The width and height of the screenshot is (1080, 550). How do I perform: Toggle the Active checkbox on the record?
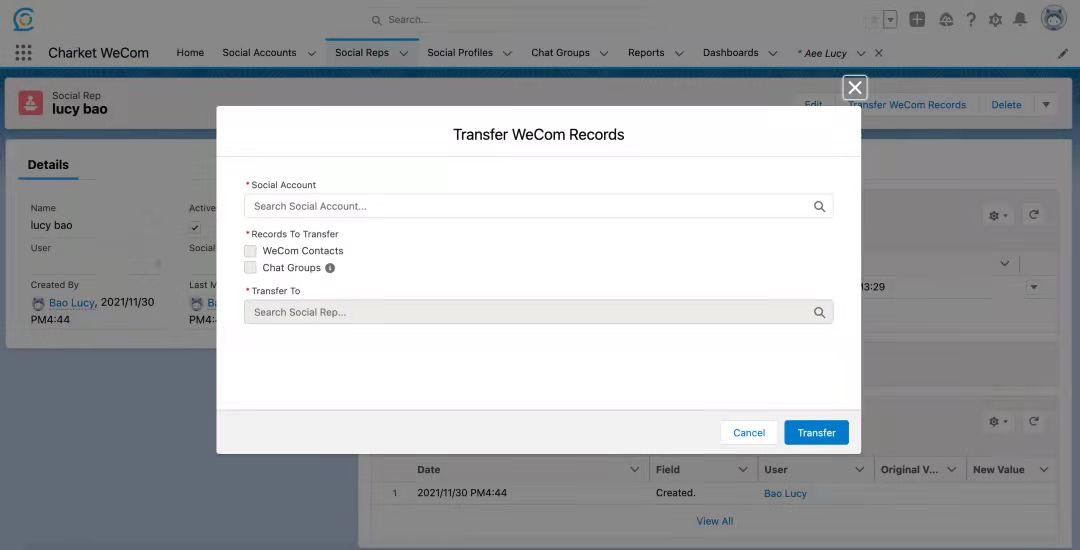pos(195,228)
